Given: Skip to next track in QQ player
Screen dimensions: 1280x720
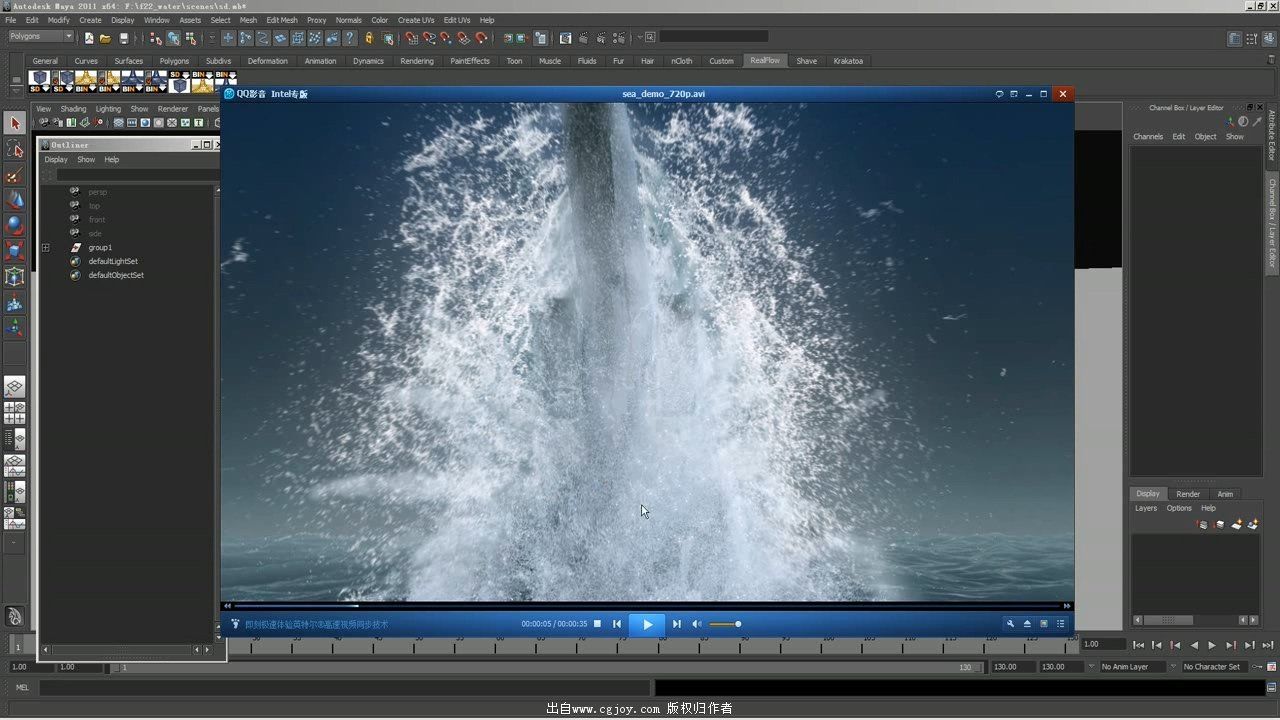Looking at the screenshot, I should coord(676,624).
